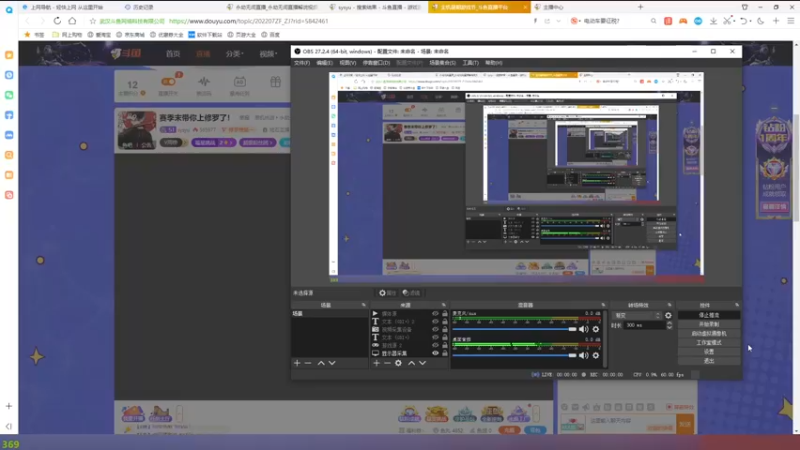Viewport: 800px width, 450px height.
Task: Toggle visibility of first text GDI+ 2 source
Action: click(x=435, y=321)
